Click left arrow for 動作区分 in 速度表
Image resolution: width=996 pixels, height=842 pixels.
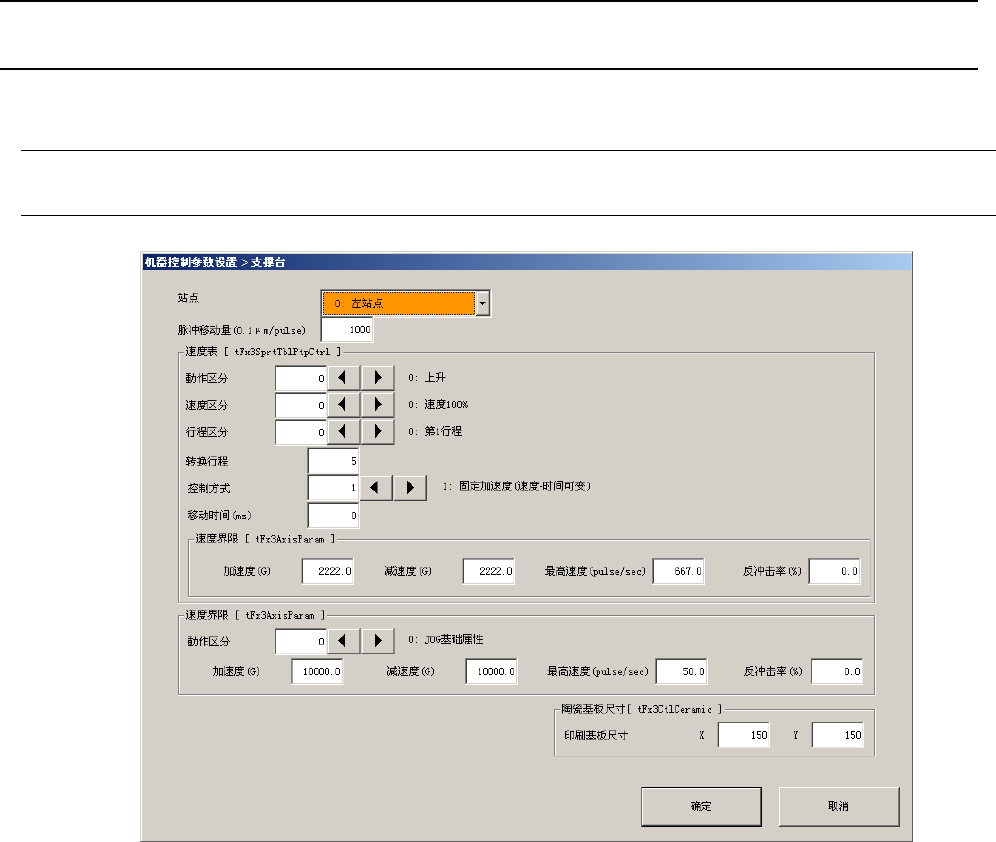[343, 379]
